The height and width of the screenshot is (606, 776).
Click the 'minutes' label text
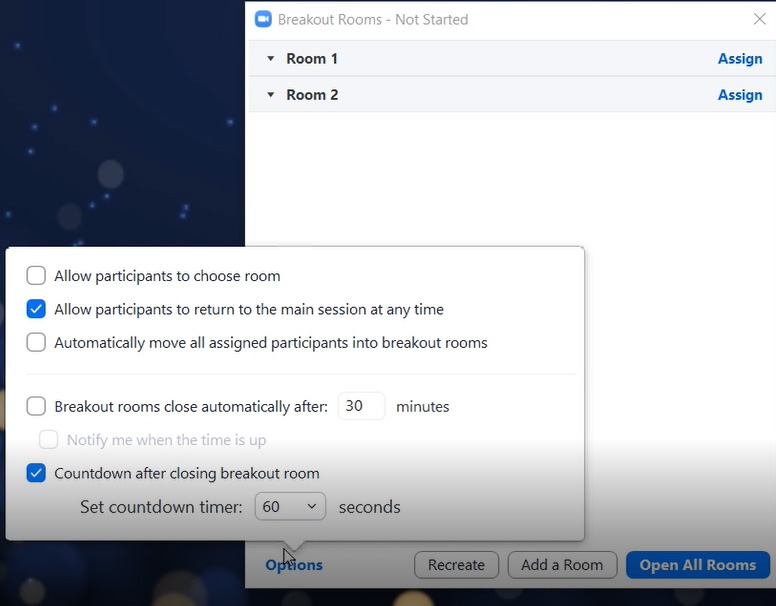pyautogui.click(x=423, y=406)
